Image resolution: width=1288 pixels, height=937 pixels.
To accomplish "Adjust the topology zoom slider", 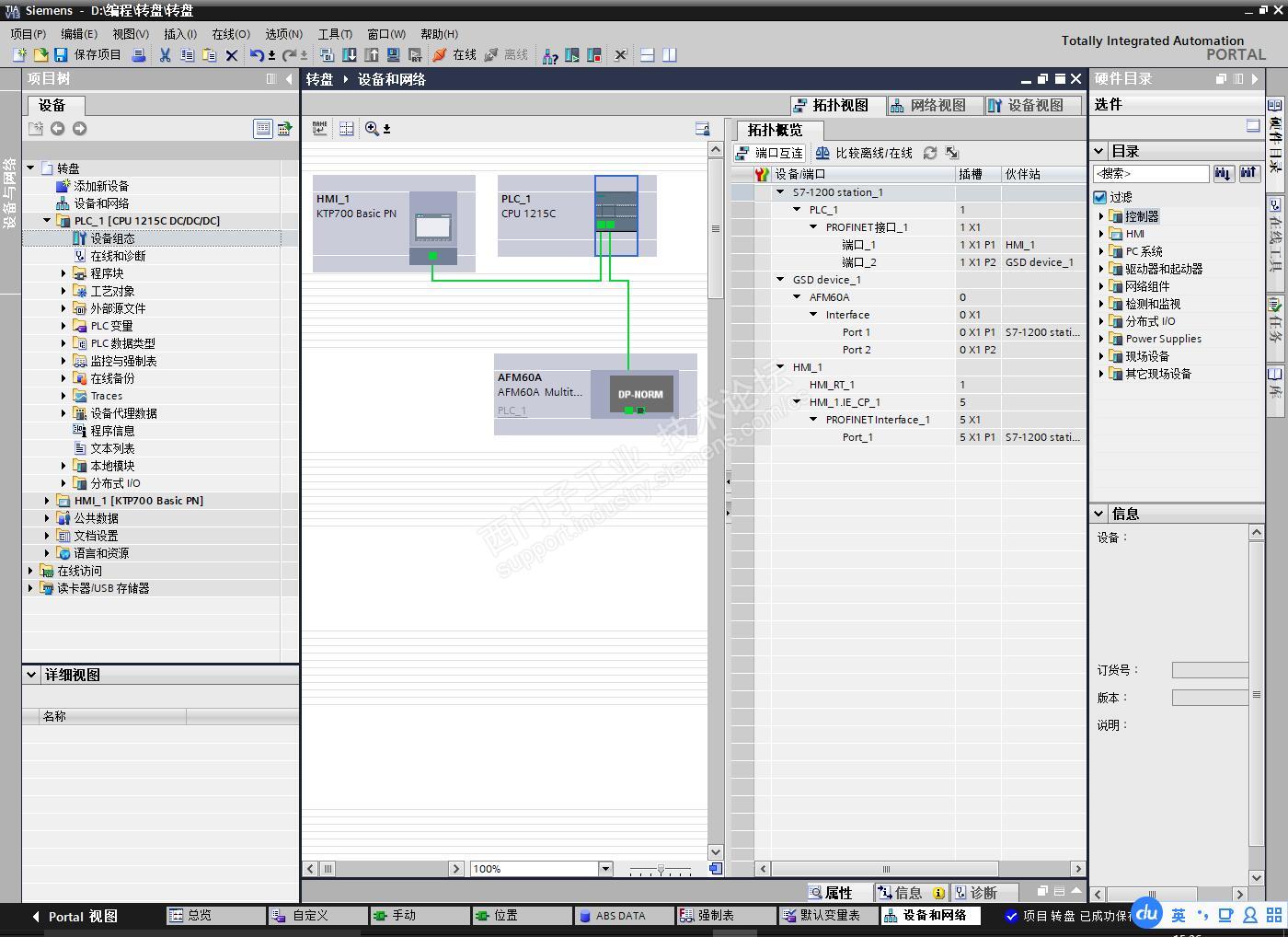I will click(x=661, y=869).
